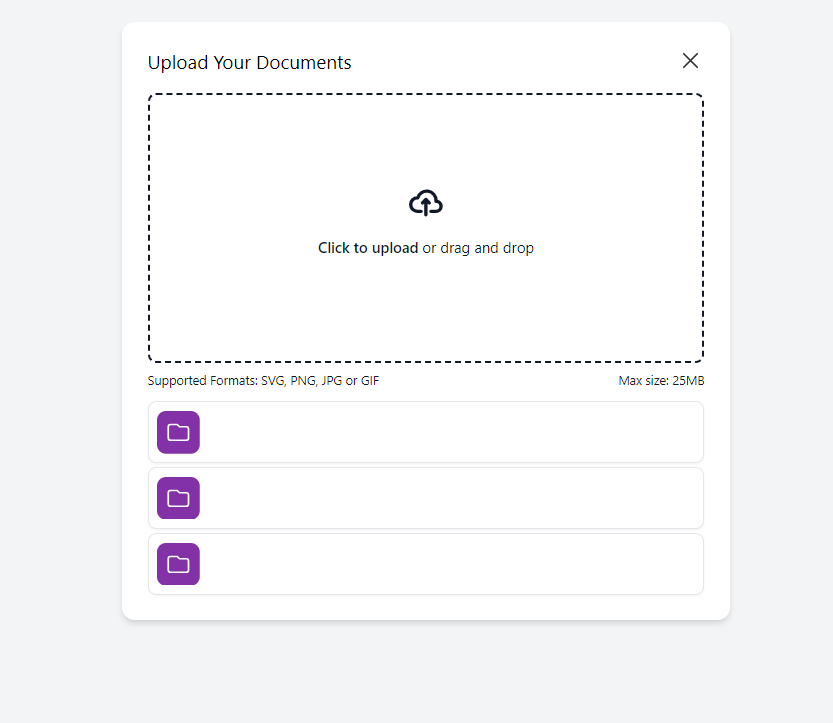Open the third purple folder icon
Image resolution: width=833 pixels, height=723 pixels.
coord(178,564)
